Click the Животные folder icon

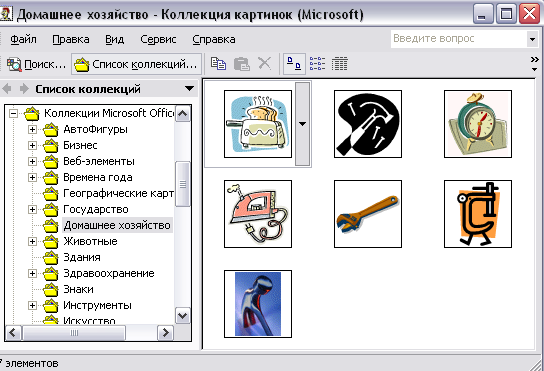pyautogui.click(x=51, y=241)
